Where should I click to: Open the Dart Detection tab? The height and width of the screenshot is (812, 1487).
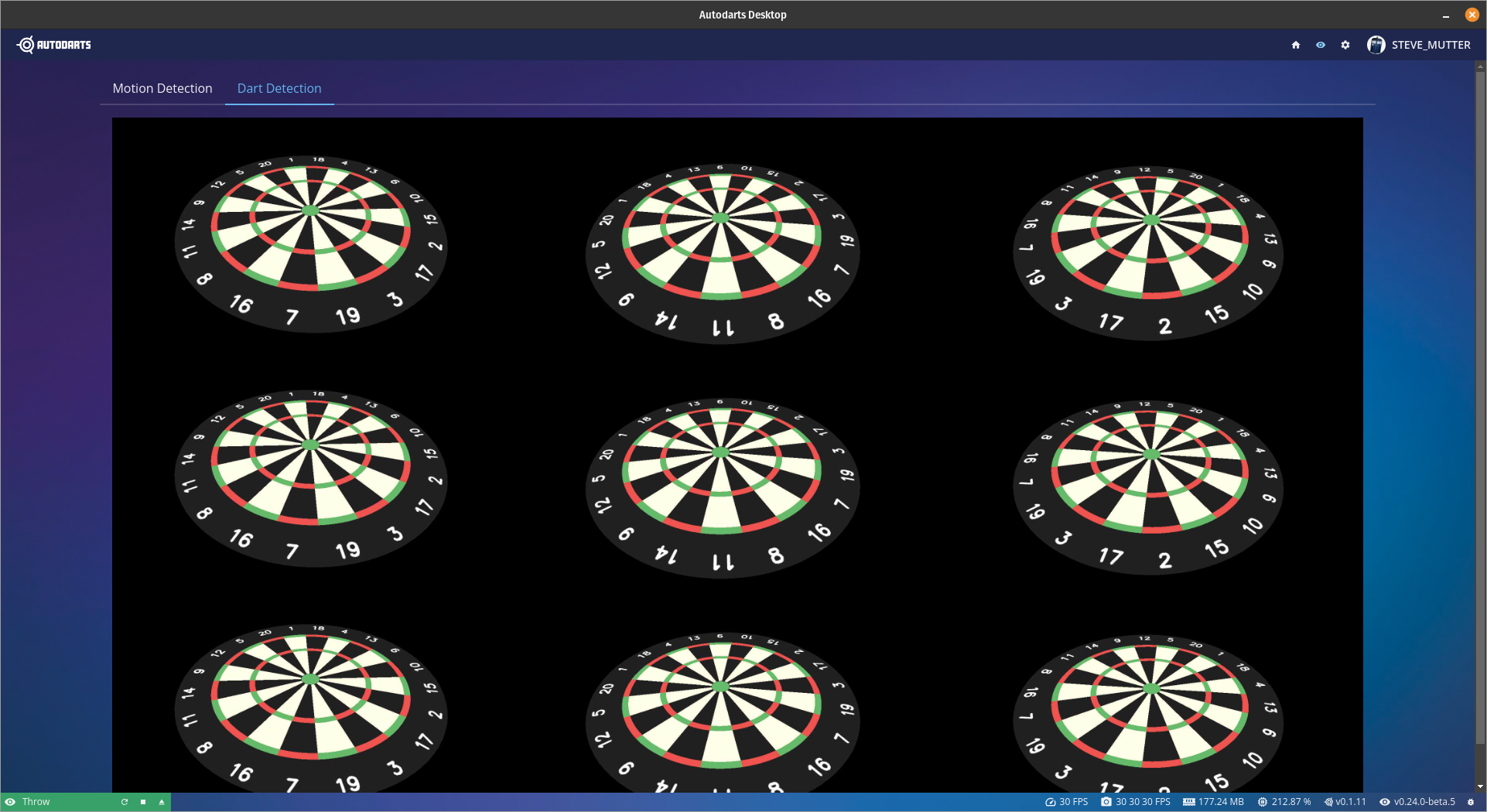(x=279, y=88)
